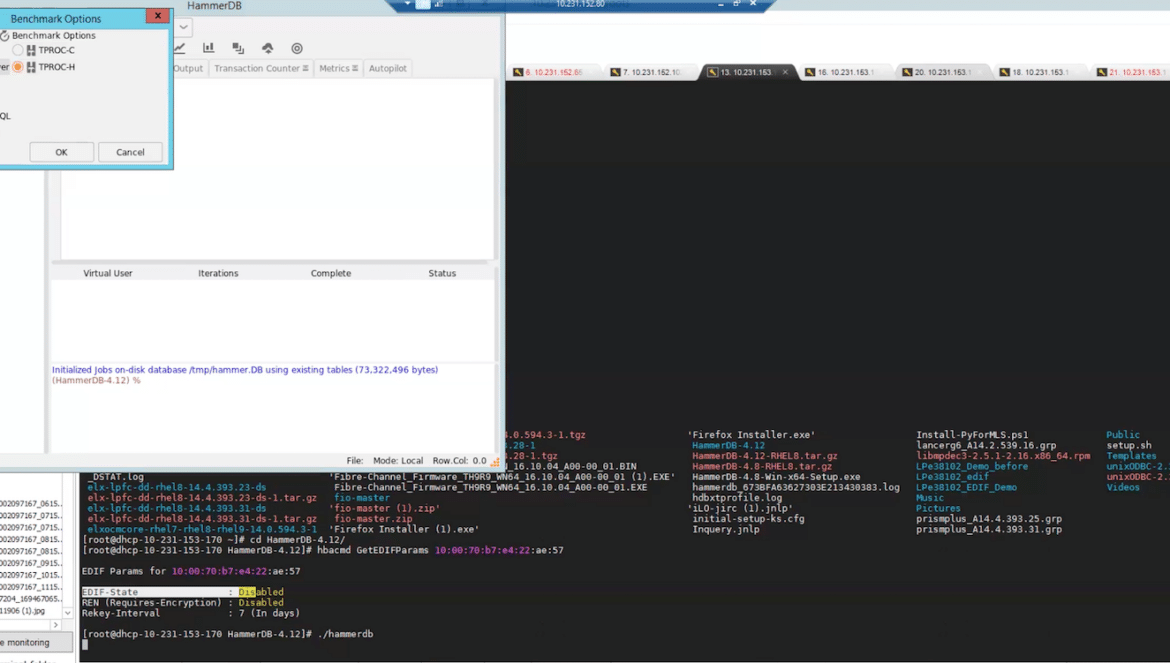Viewport: 1170px width, 663px height.
Task: Click the cloud upload icon in HammerDB toolbar
Action: (x=267, y=48)
